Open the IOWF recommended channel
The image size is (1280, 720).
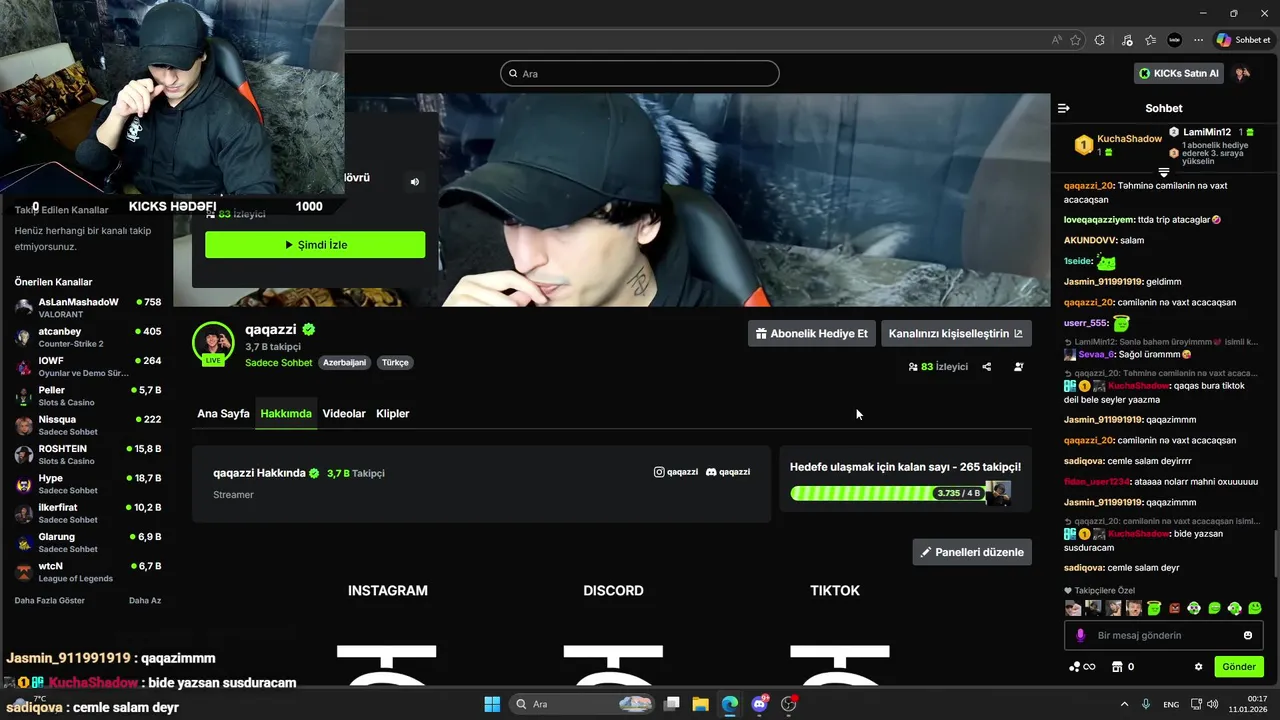pyautogui.click(x=88, y=367)
